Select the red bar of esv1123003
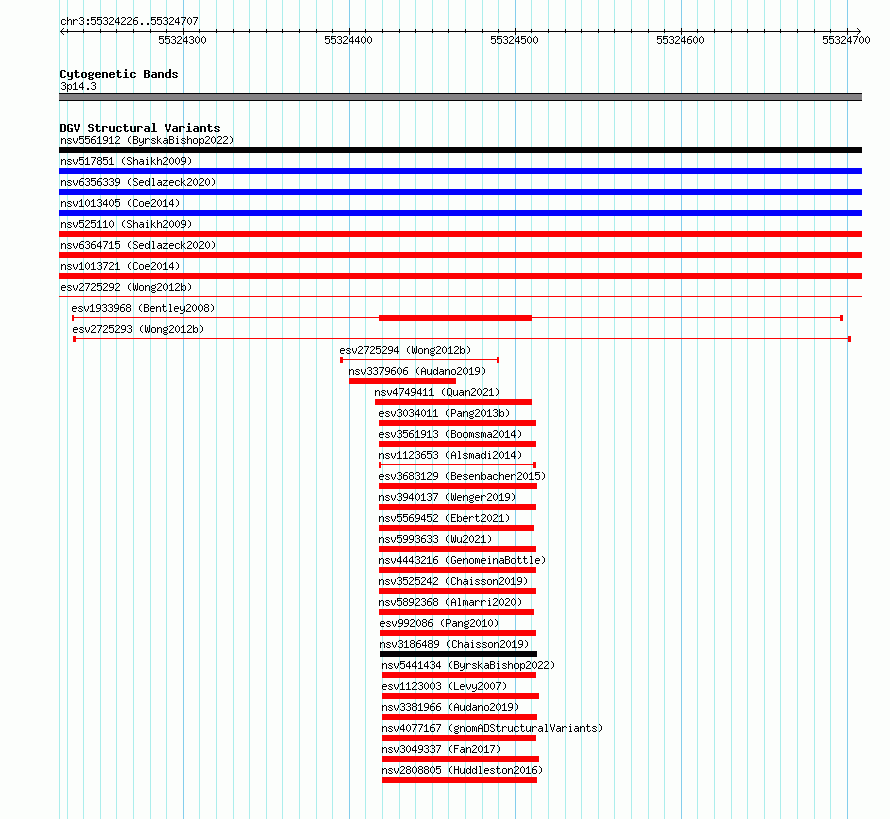Viewport: 890px width, 819px height. pyautogui.click(x=460, y=696)
